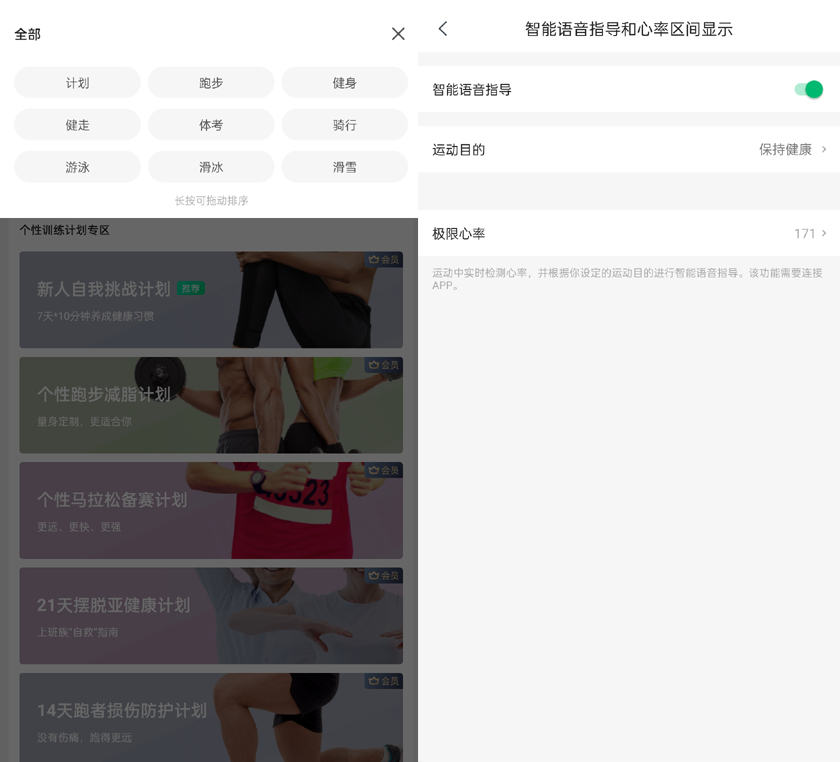The image size is (840, 762).
Task: Tap 会员 badge on 新人自我挑战计划 card
Action: point(384,260)
